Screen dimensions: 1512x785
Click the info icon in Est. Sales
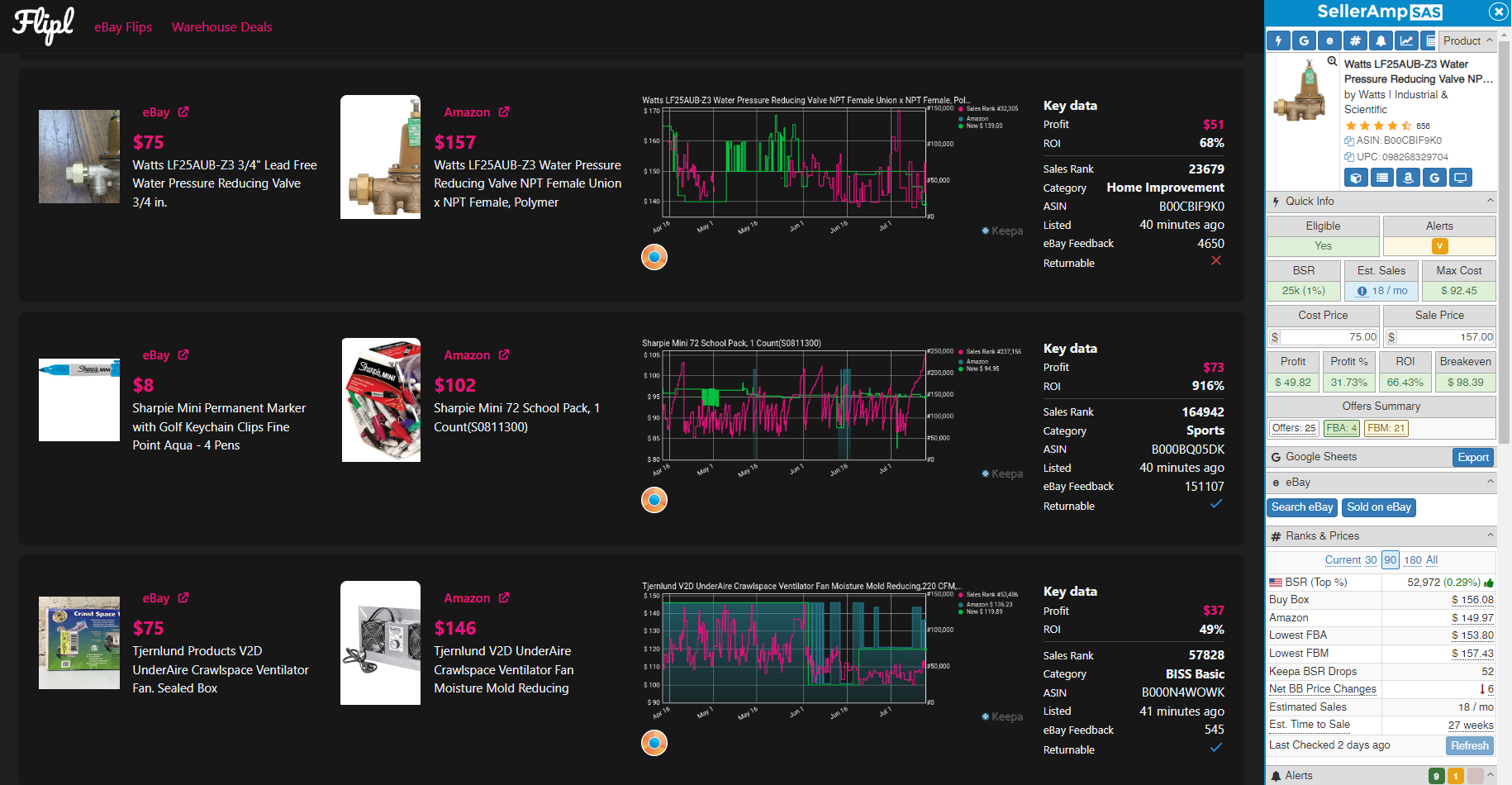[x=1362, y=291]
